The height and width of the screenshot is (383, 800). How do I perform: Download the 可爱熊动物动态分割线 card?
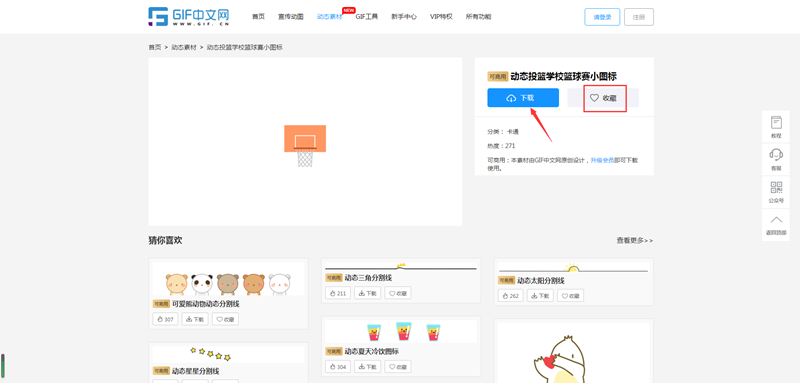(195, 319)
